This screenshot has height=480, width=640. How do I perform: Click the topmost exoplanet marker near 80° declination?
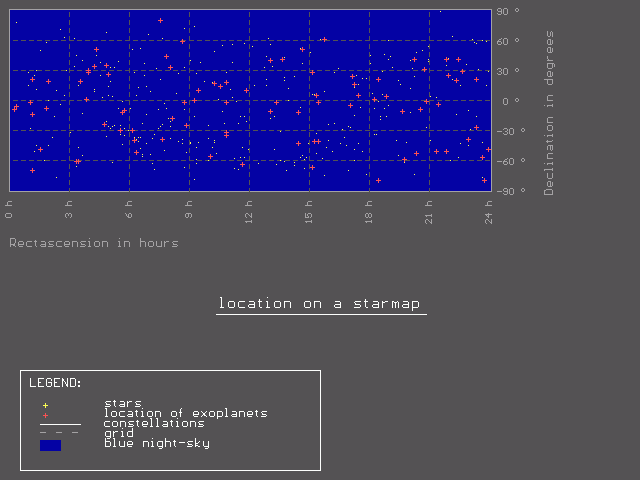pyautogui.click(x=160, y=20)
